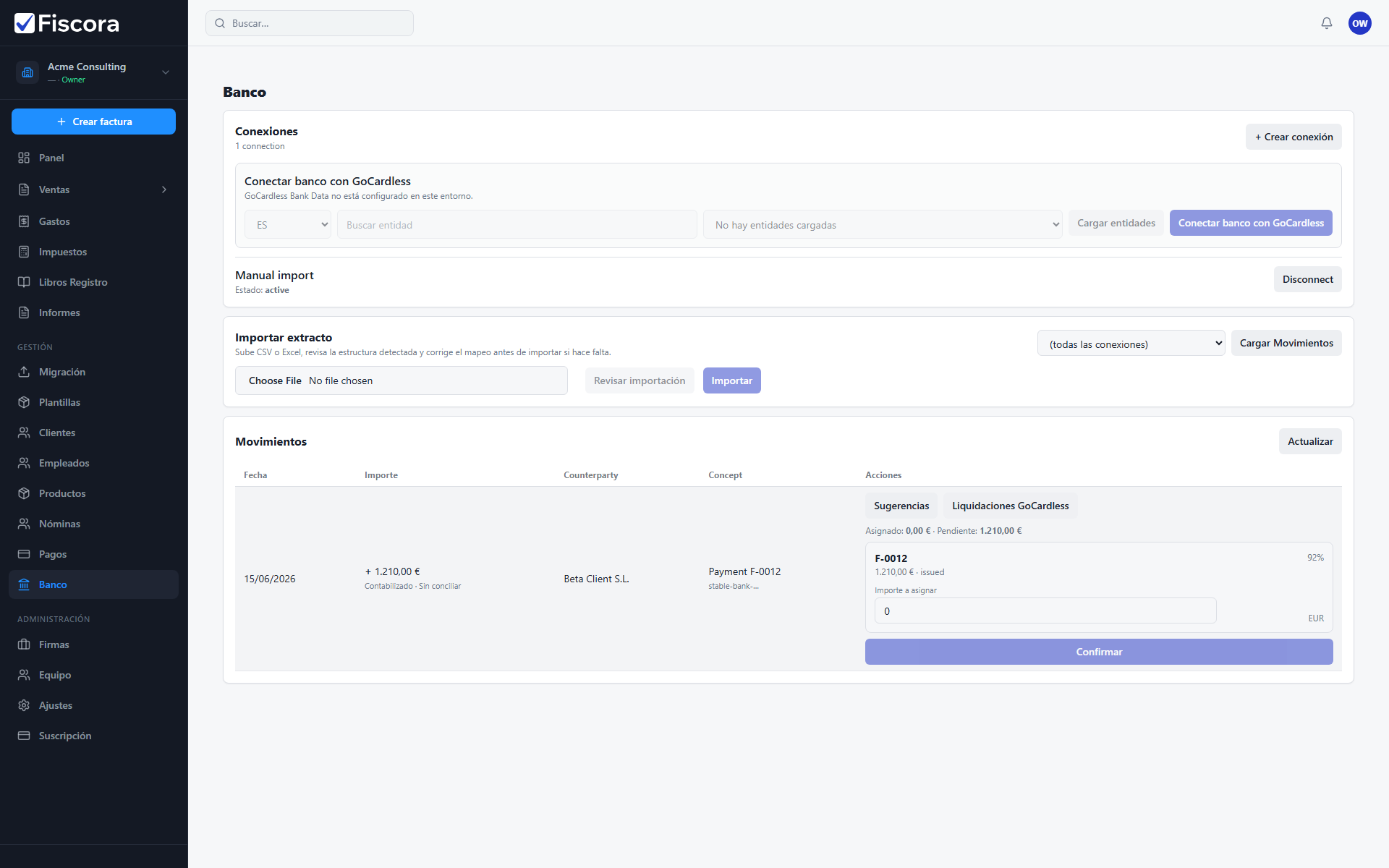Click Revisar importación button

640,380
